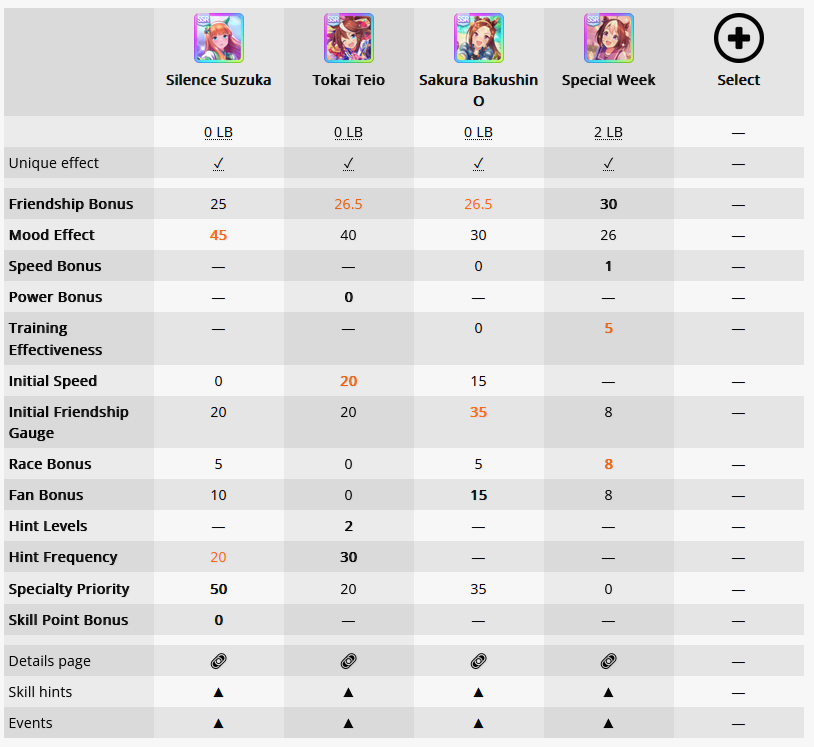Toggle Tokai Teio unique effect checkmark

(348, 164)
